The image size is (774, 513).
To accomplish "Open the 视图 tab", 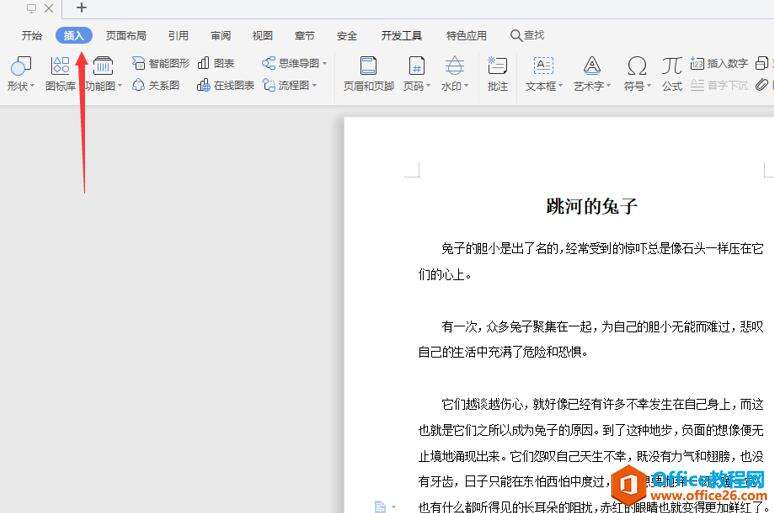I will click(x=262, y=36).
